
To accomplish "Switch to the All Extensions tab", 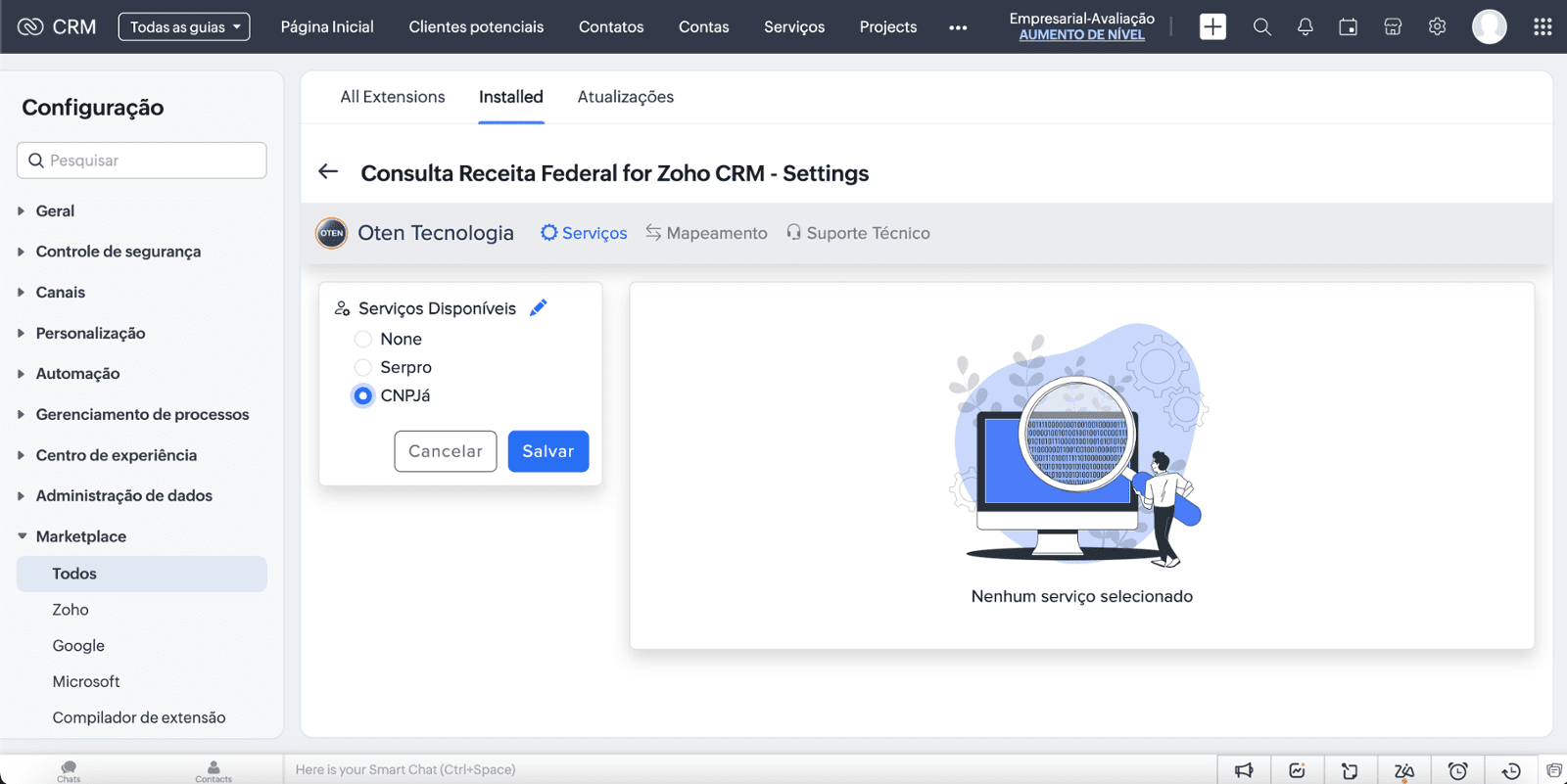I will tap(392, 97).
